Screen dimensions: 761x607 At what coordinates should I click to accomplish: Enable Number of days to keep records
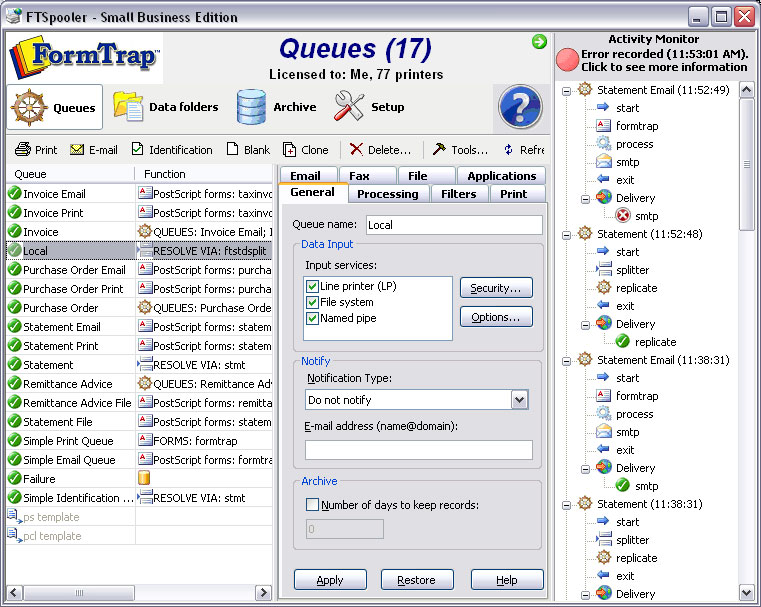pyautogui.click(x=312, y=505)
